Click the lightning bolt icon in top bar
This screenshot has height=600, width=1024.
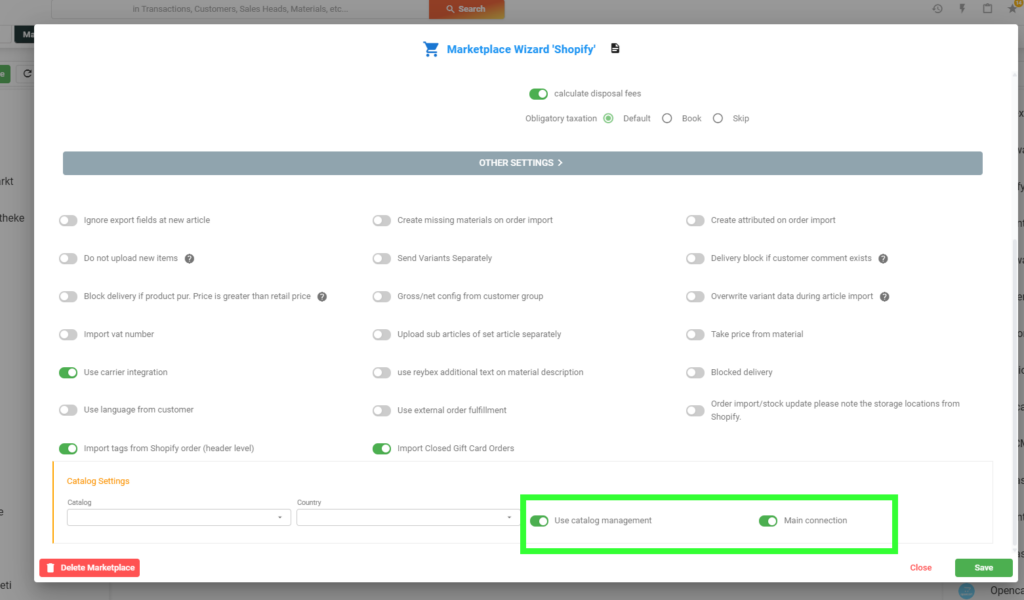(x=962, y=8)
